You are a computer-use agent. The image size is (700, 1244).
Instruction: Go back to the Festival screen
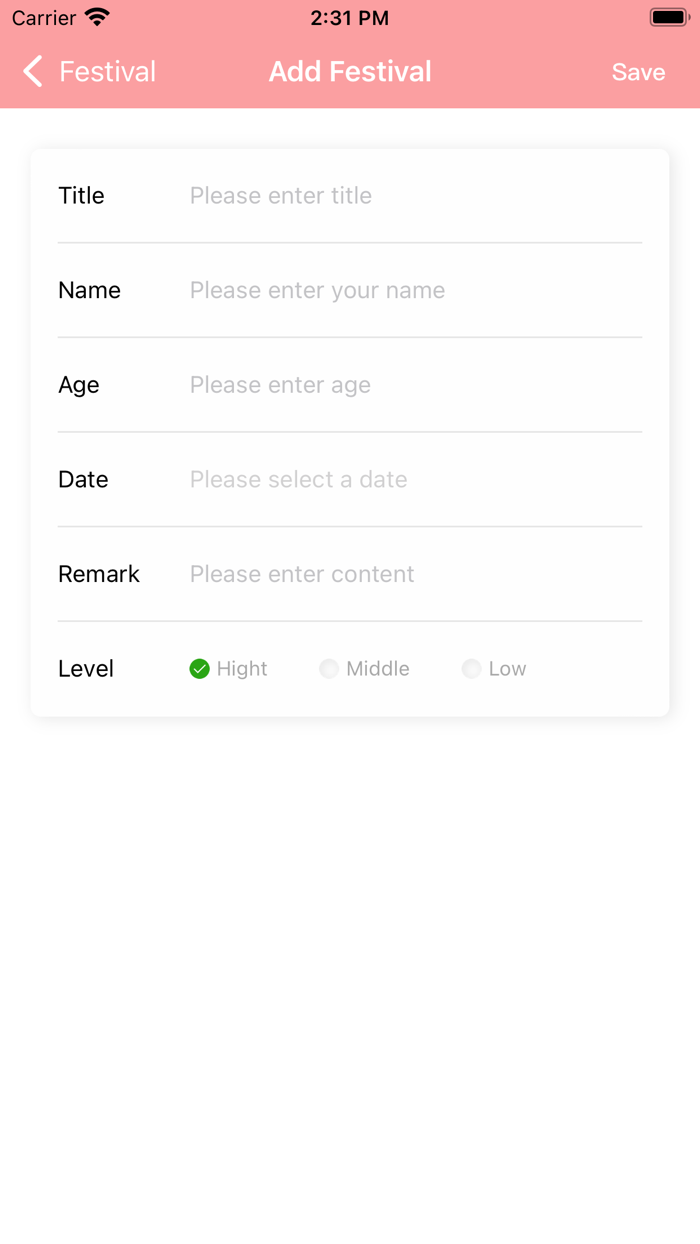tap(88, 71)
